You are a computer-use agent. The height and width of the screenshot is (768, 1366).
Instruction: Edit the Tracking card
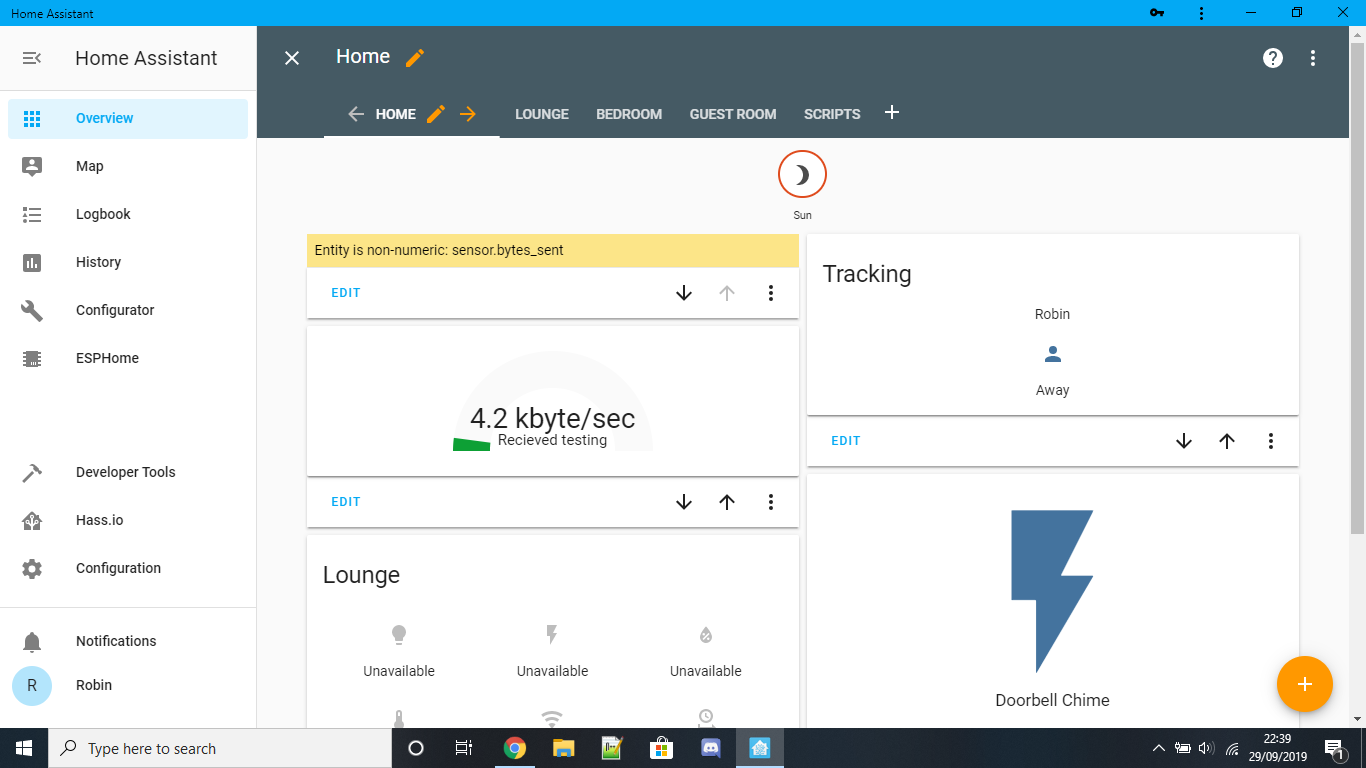click(845, 440)
